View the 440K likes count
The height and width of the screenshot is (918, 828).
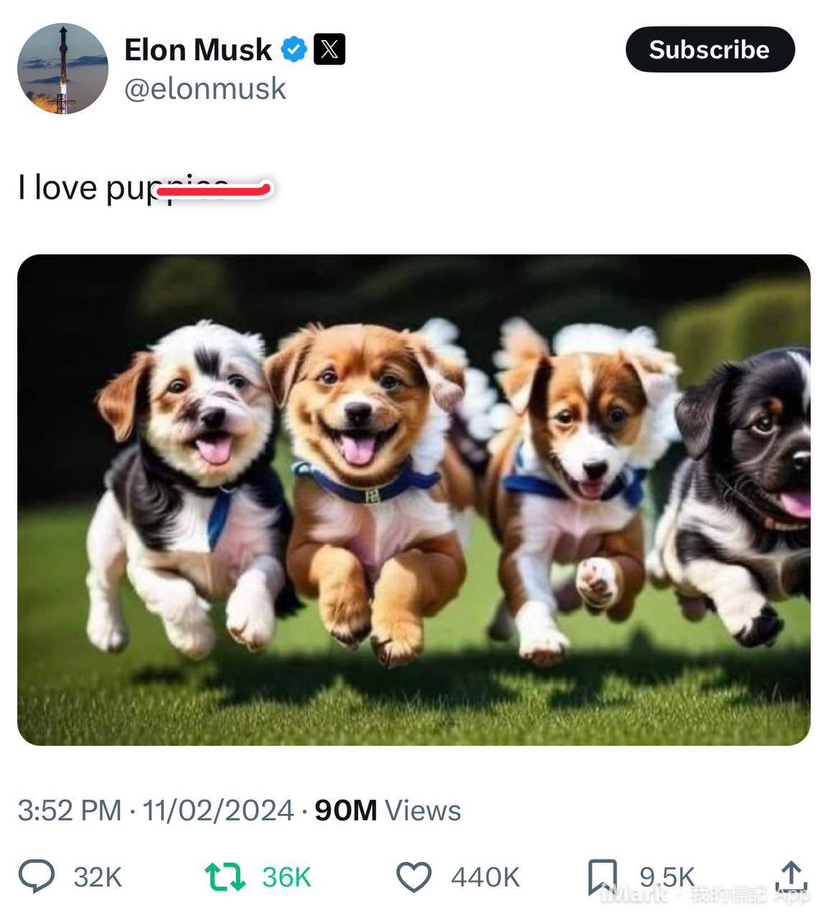485,877
